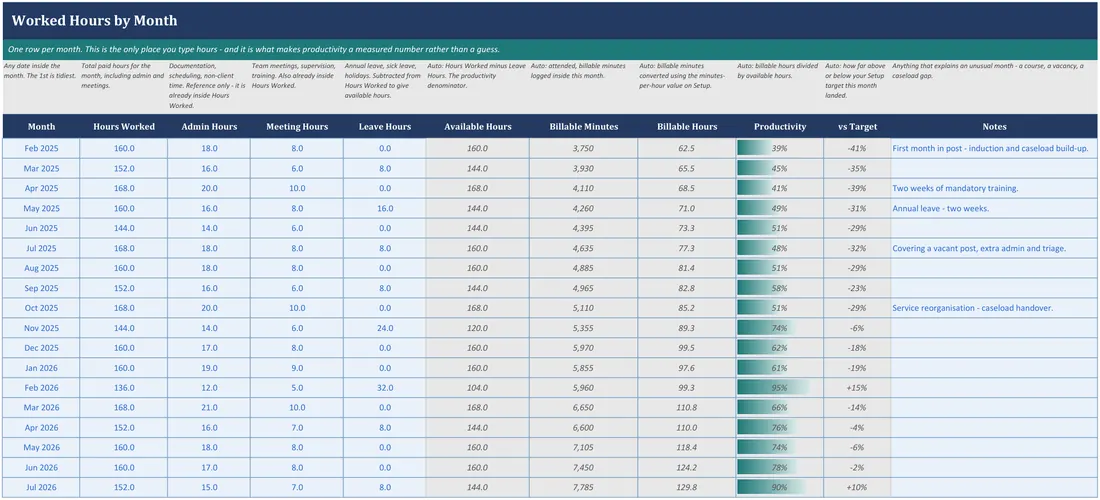The image size is (1100, 500).
Task: Select the Month column header
Action: point(41,127)
